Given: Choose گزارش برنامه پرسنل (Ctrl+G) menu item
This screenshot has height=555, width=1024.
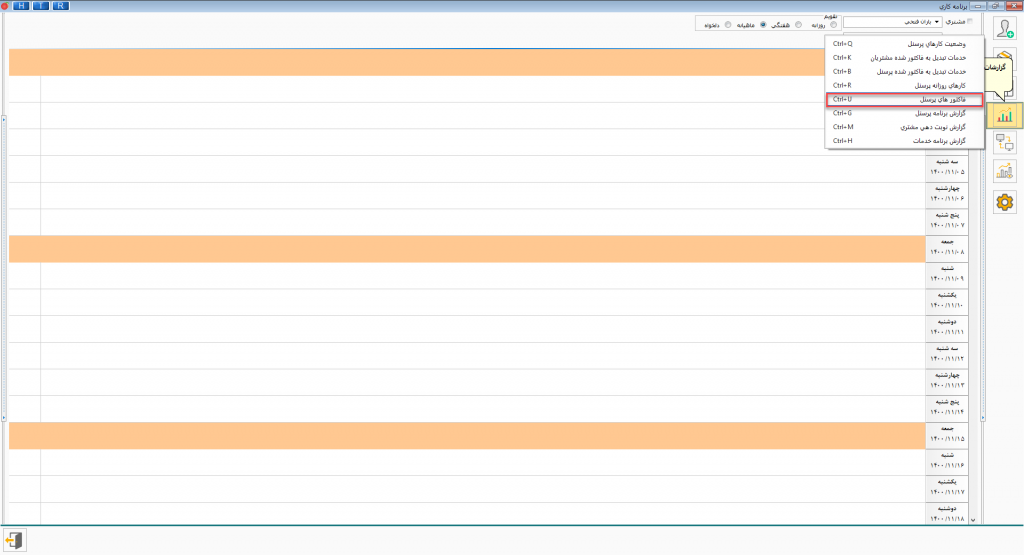Looking at the screenshot, I should [x=904, y=113].
